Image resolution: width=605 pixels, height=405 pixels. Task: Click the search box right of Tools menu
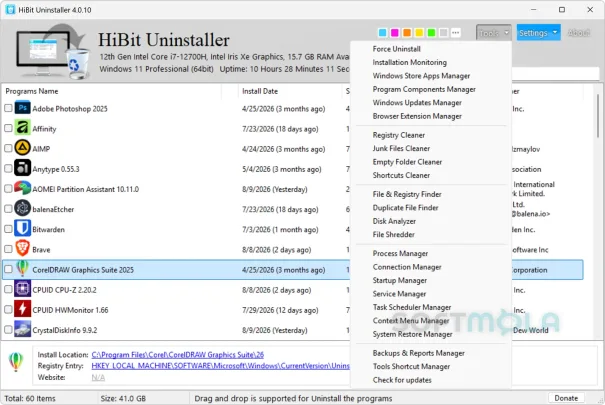pos(556,73)
